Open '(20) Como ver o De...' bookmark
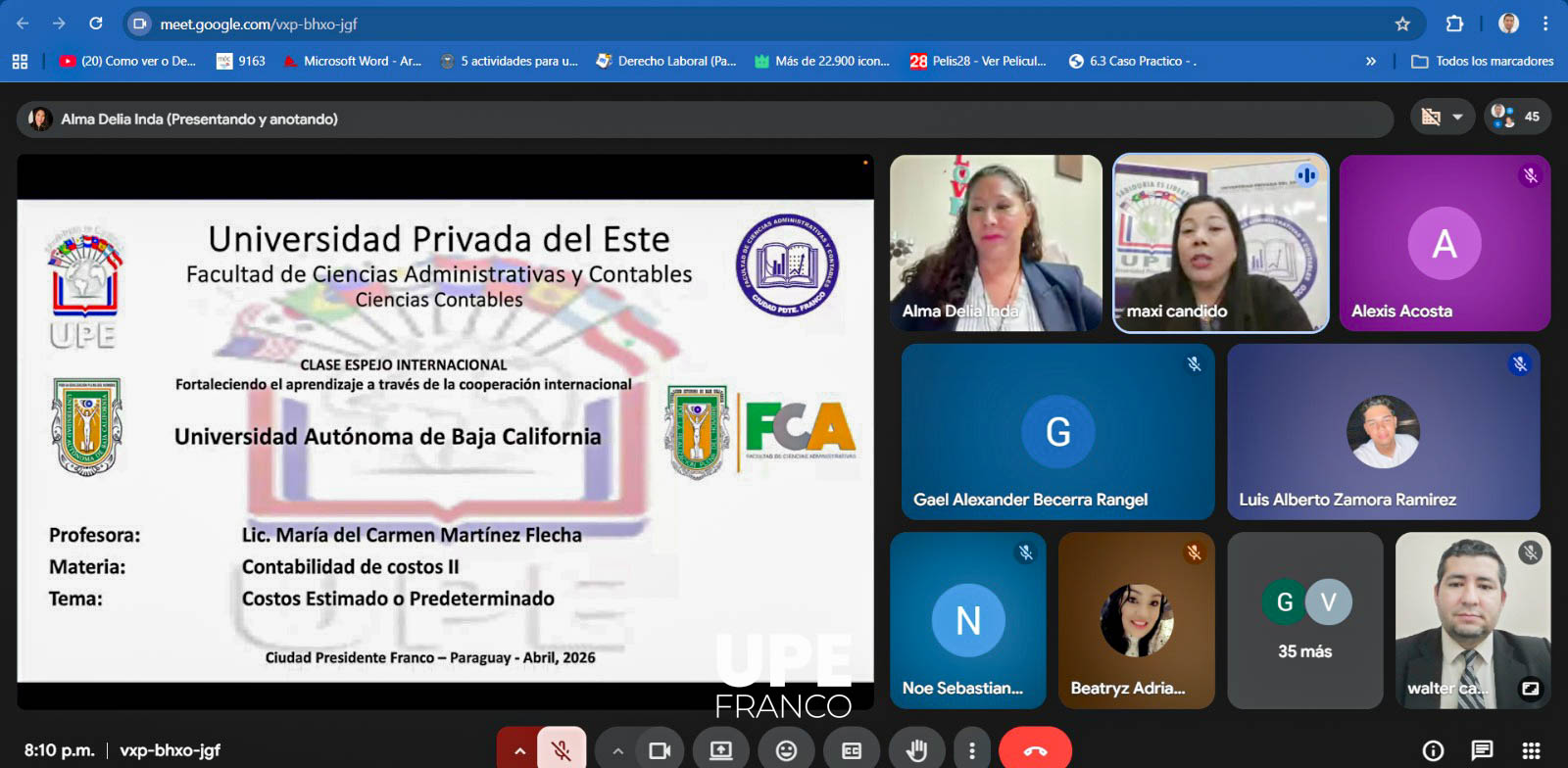Viewport: 1568px width, 768px height. tap(127, 61)
